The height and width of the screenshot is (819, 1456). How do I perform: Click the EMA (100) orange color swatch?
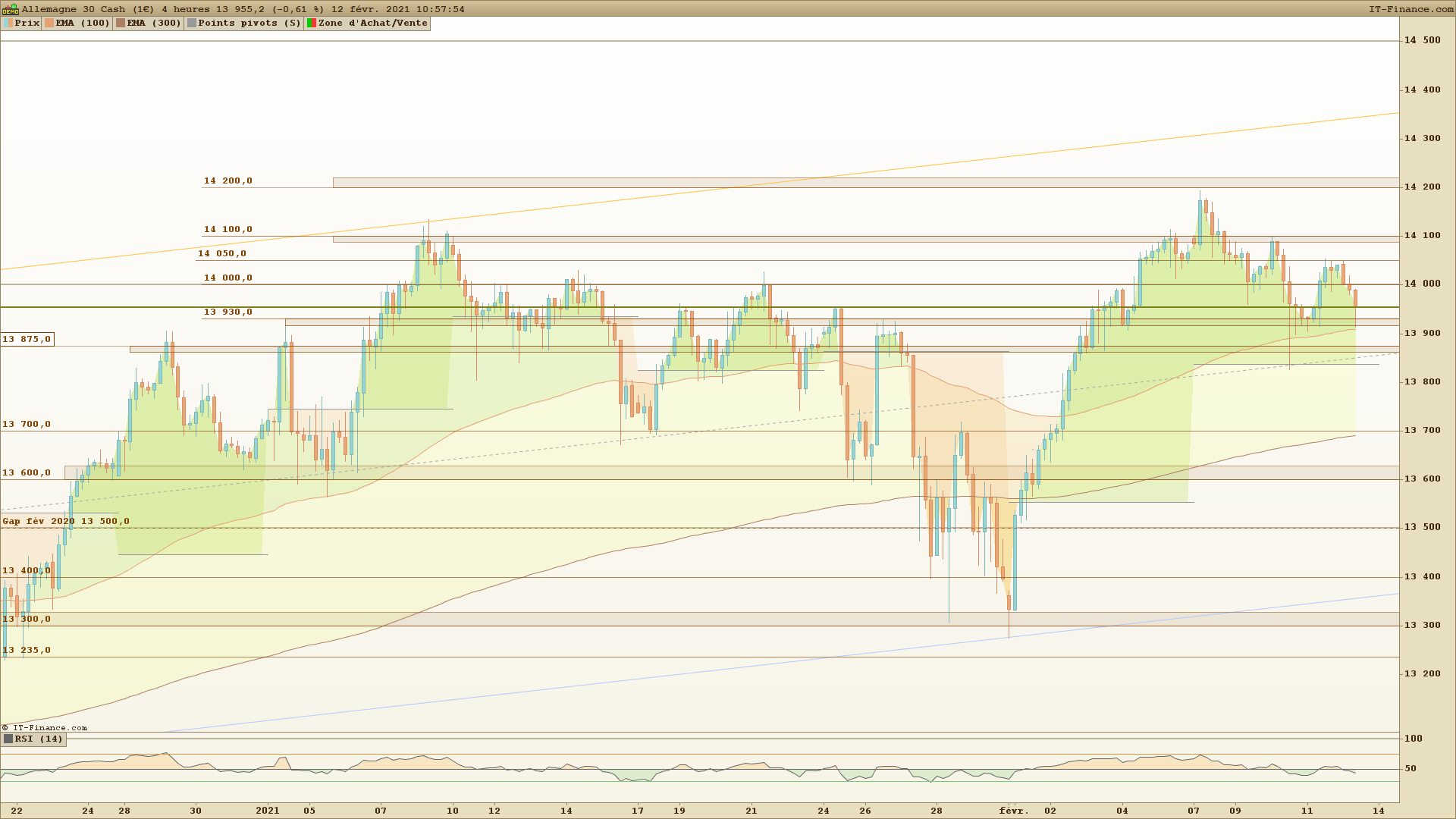(x=49, y=24)
